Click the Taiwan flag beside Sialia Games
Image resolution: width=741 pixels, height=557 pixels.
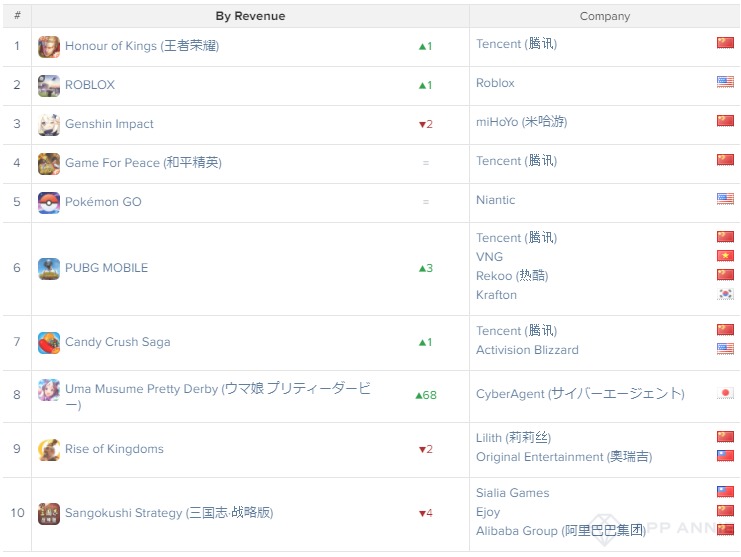[x=725, y=492]
